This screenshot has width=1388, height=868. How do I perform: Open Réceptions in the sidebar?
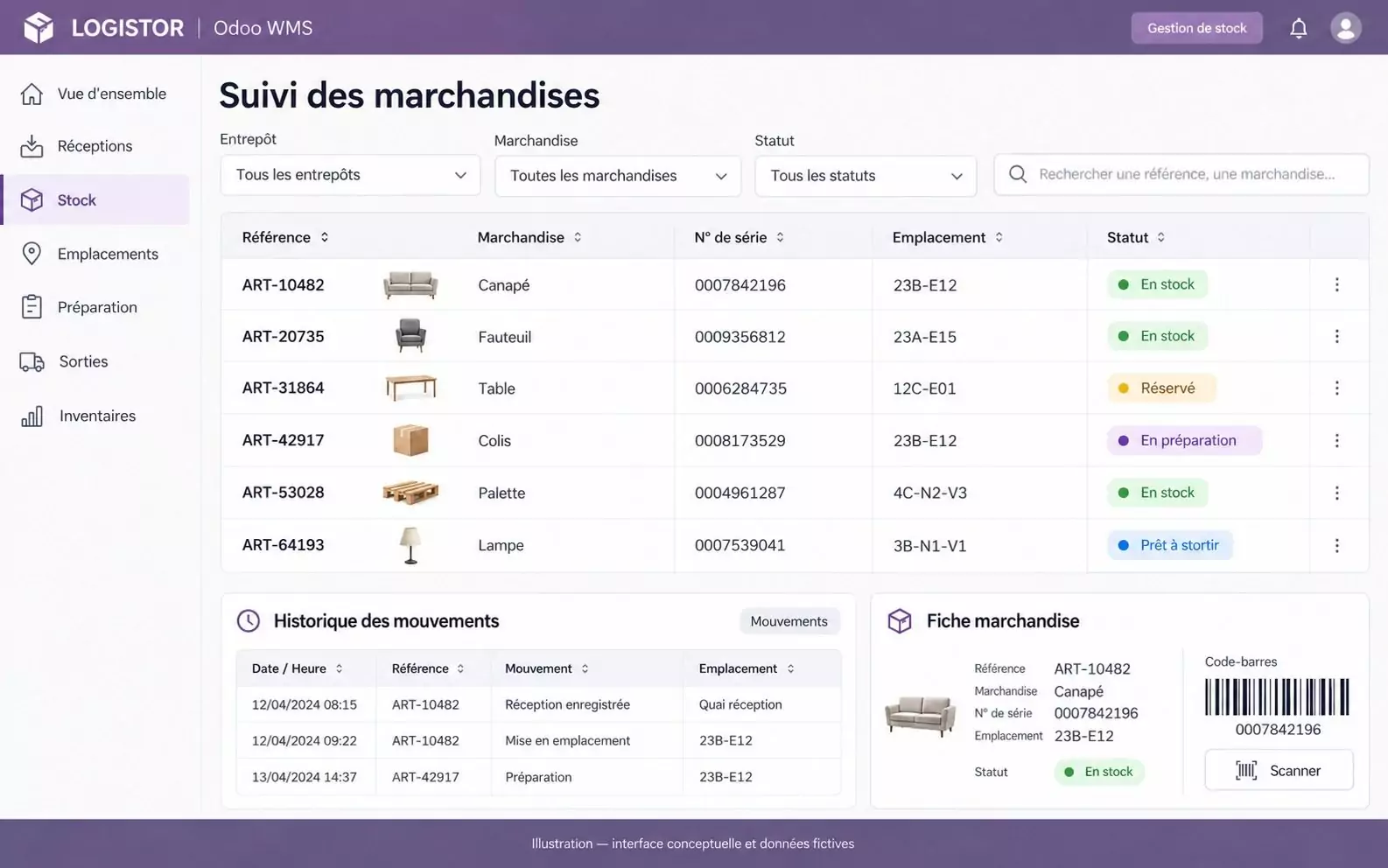point(95,146)
